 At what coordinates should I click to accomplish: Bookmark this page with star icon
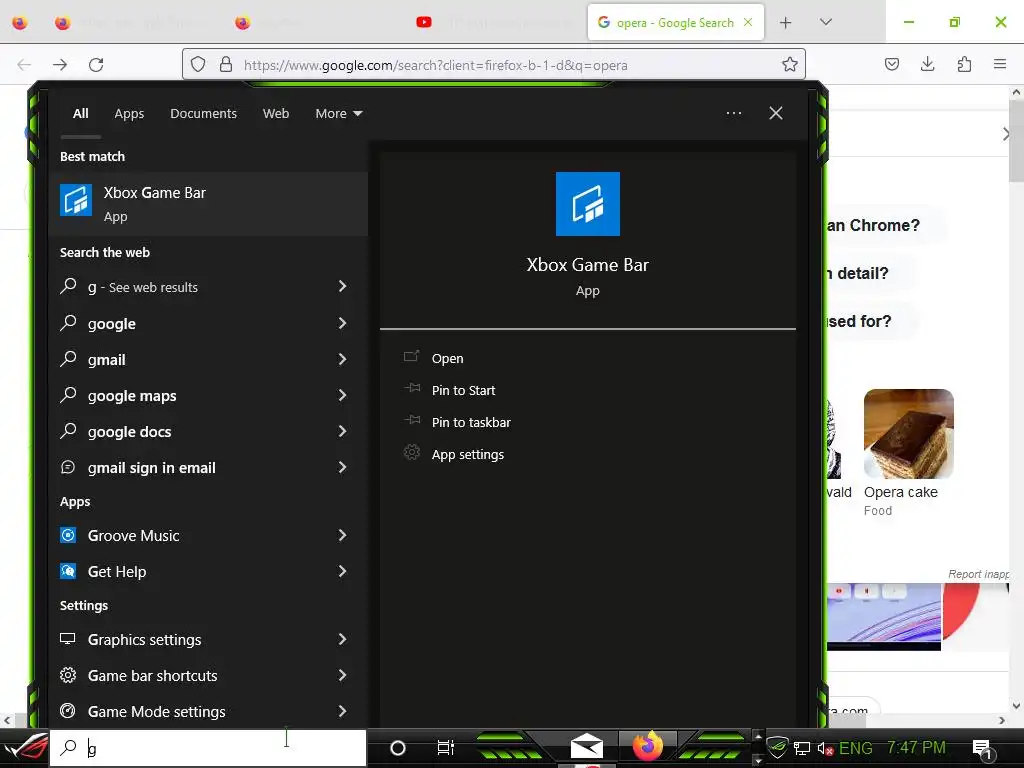pyautogui.click(x=790, y=64)
